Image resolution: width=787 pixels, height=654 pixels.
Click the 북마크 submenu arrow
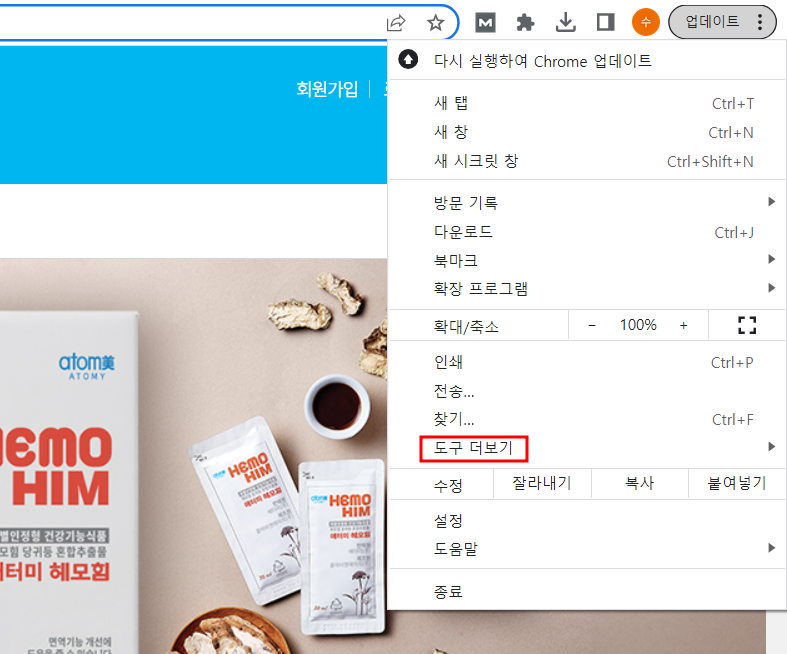click(771, 259)
